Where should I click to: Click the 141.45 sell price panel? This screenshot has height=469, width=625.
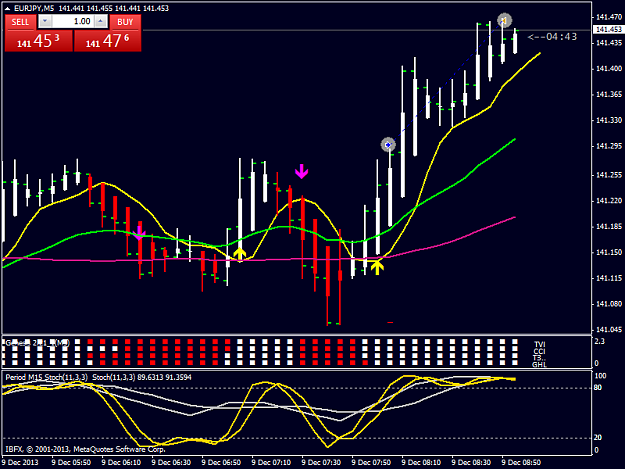tap(39, 41)
